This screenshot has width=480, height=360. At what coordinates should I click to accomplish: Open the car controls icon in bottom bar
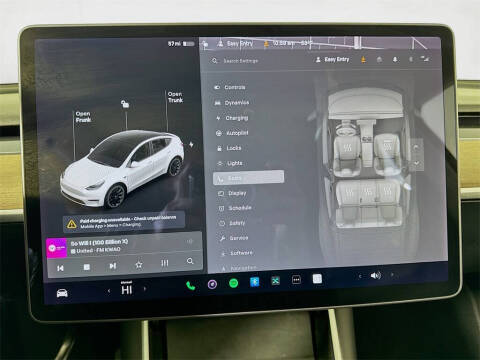[62, 293]
